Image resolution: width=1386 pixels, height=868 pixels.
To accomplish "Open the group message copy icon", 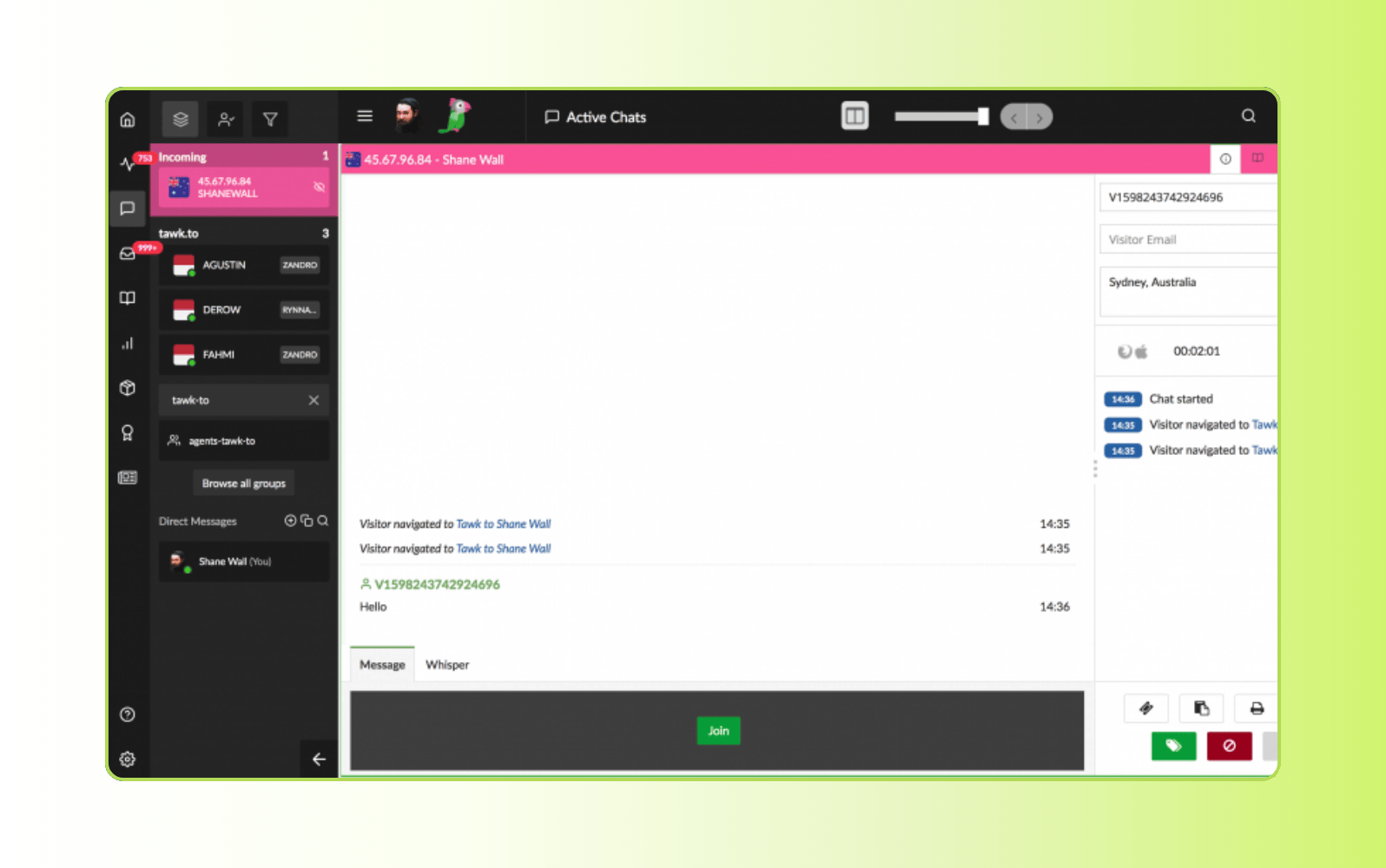I will point(307,521).
